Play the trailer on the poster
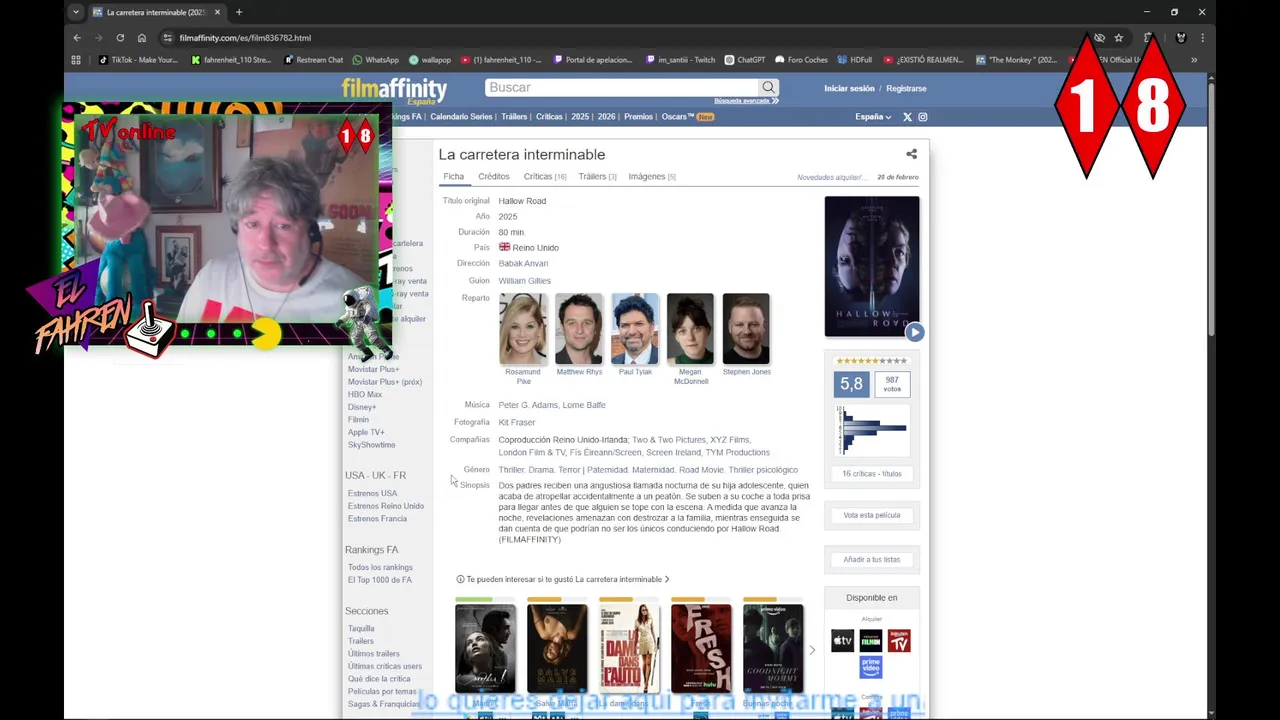Viewport: 1280px width, 720px height. coord(915,332)
